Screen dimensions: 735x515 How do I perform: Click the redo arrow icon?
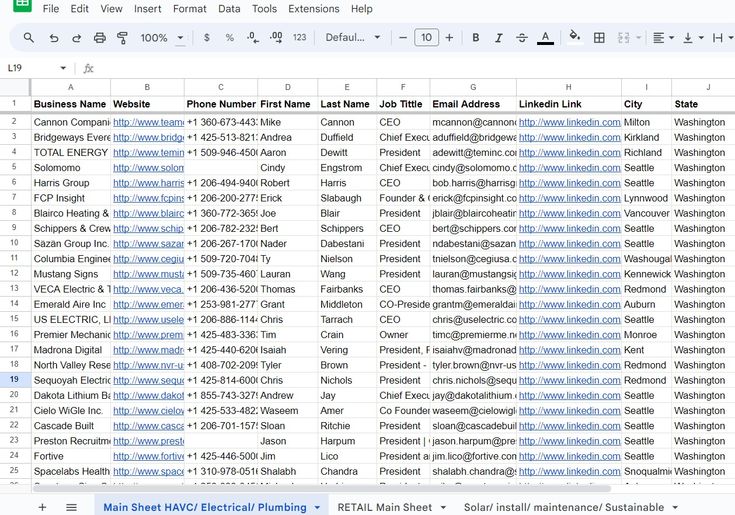(x=76, y=38)
